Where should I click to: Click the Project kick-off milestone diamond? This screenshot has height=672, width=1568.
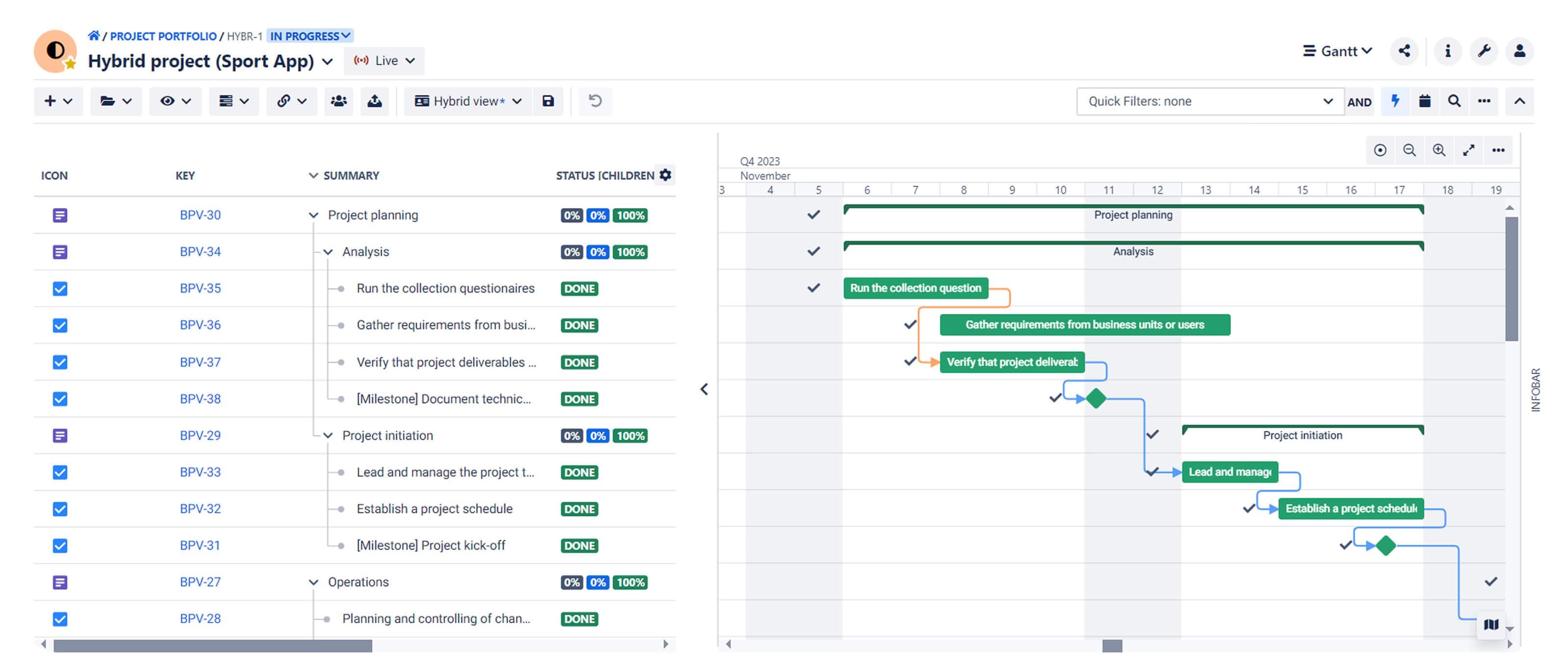tap(1386, 546)
